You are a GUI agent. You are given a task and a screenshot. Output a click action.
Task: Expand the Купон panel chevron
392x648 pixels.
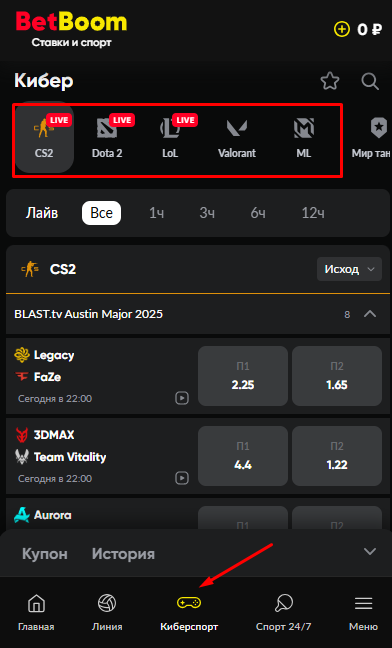pyautogui.click(x=370, y=551)
